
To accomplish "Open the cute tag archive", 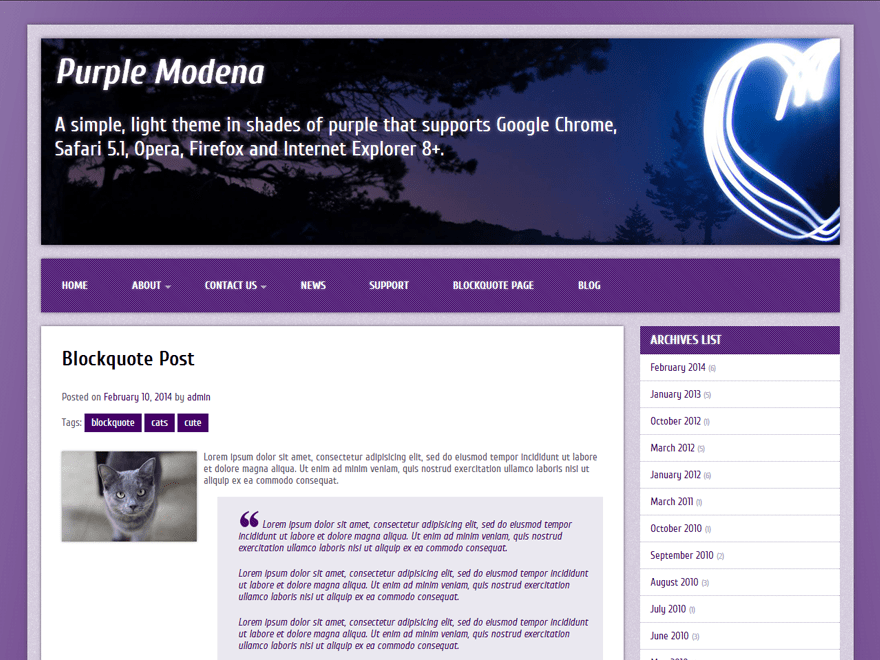I will click(192, 422).
